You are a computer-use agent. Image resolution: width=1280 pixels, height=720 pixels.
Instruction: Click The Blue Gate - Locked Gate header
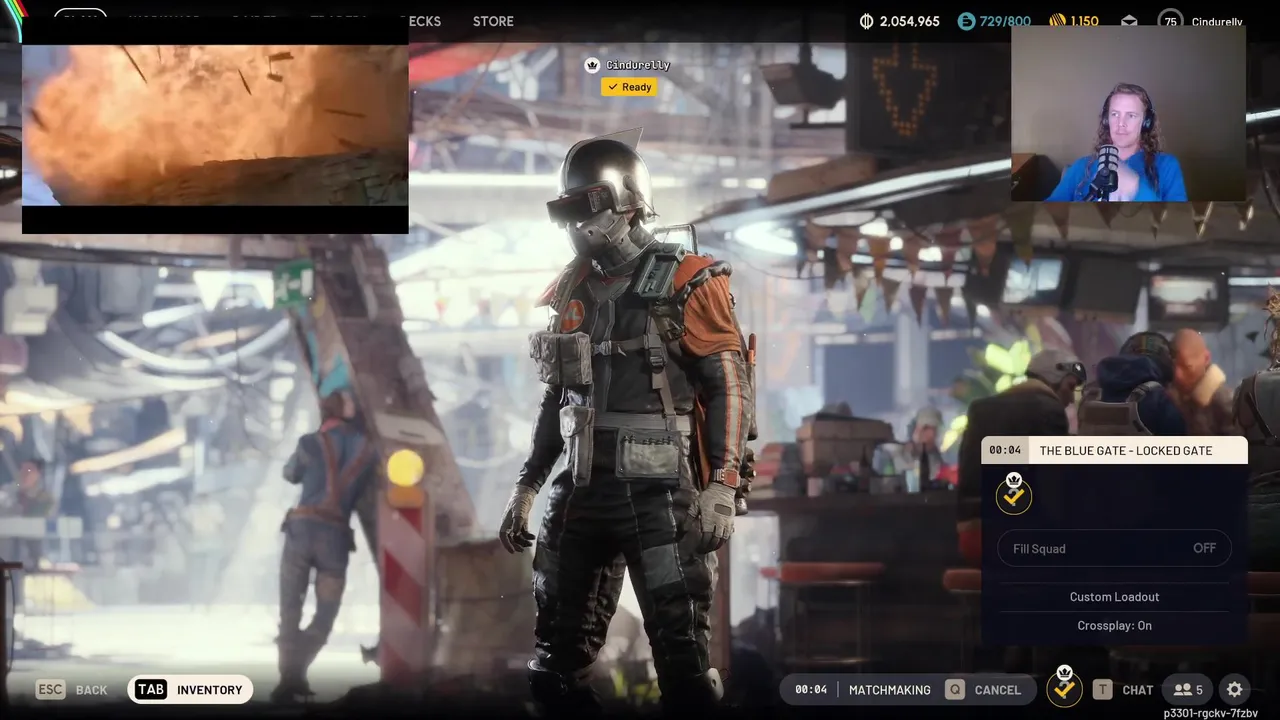(1114, 450)
